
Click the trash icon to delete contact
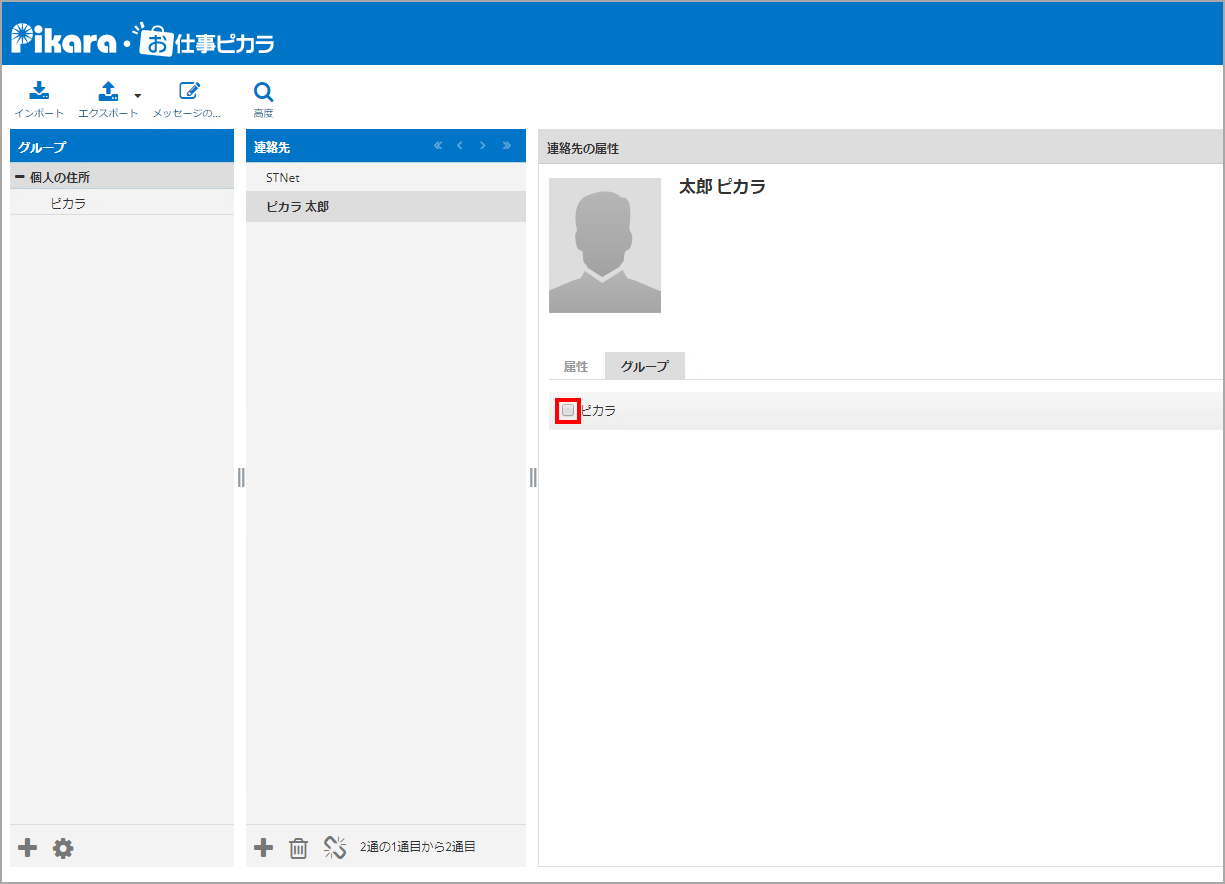298,848
